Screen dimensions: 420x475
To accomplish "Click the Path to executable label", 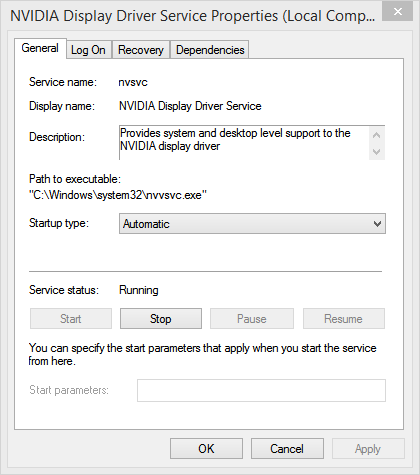I will (75, 179).
